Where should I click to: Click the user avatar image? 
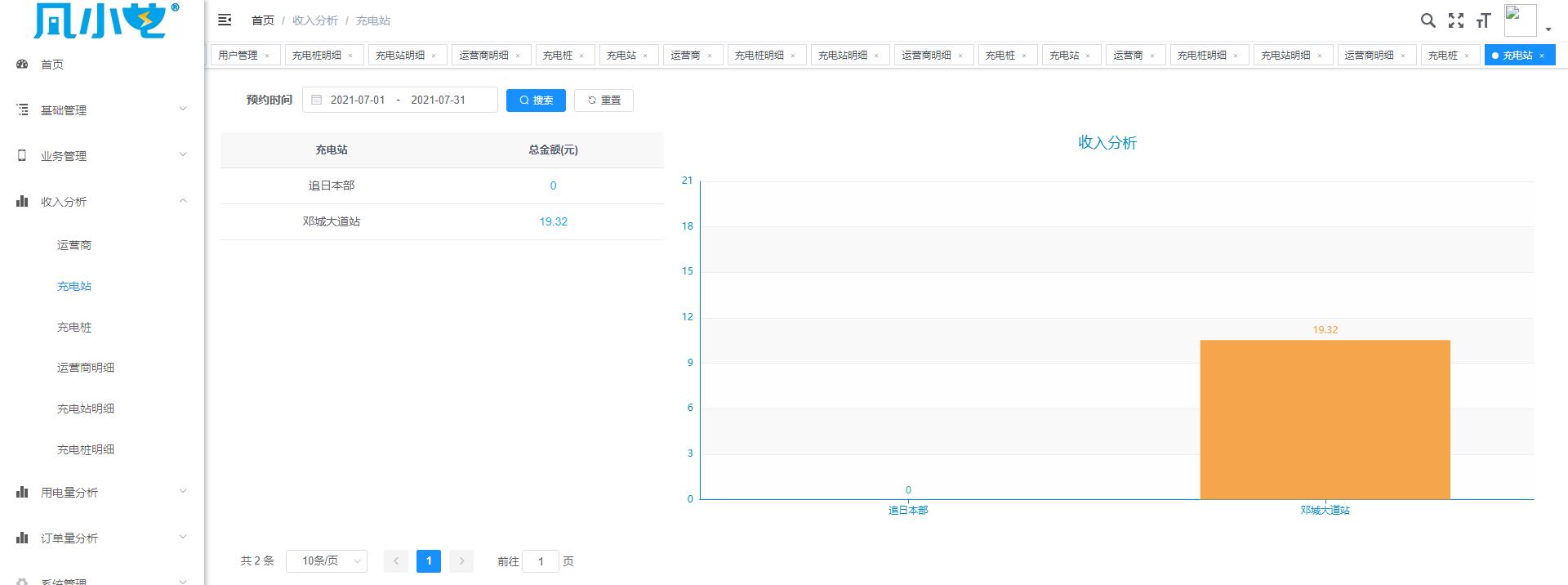(x=1520, y=20)
